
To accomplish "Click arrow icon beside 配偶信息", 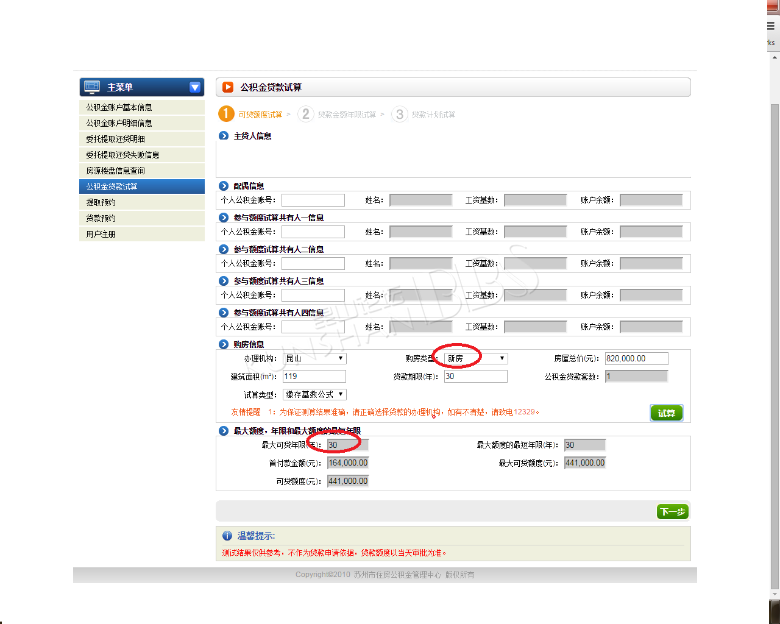I will click(224, 186).
